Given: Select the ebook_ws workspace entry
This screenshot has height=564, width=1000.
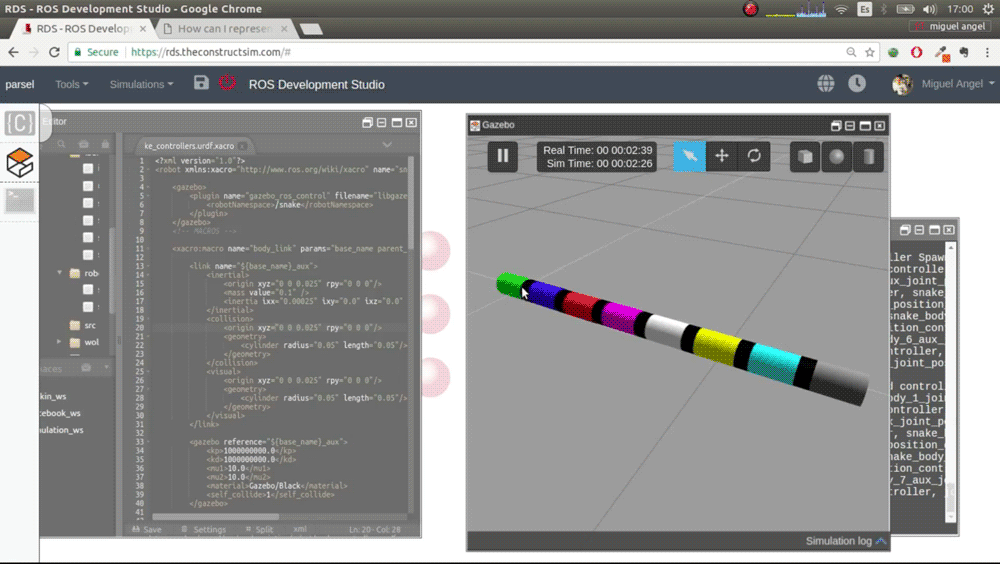Looking at the screenshot, I should point(61,413).
